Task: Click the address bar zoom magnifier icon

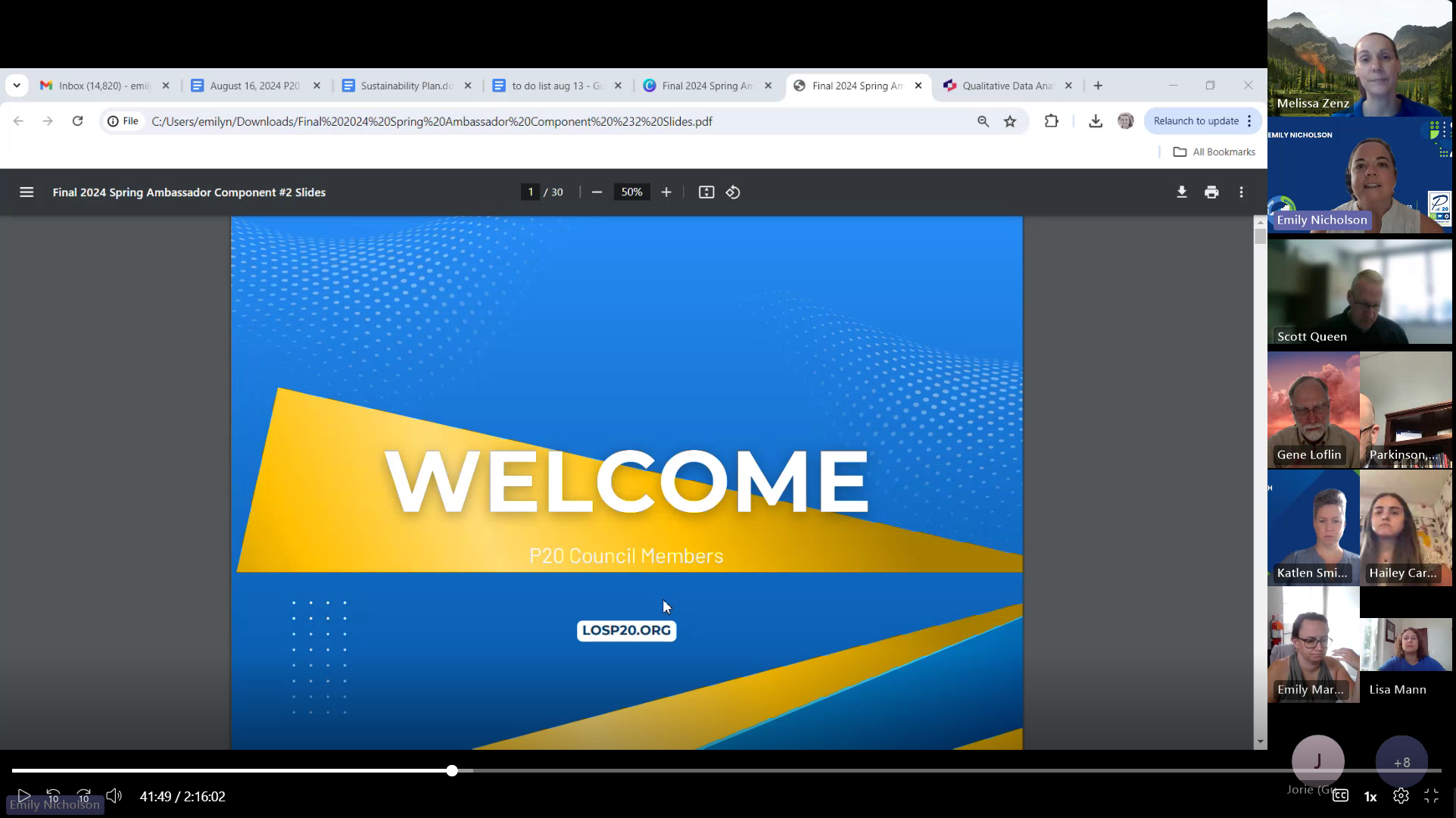Action: (983, 121)
